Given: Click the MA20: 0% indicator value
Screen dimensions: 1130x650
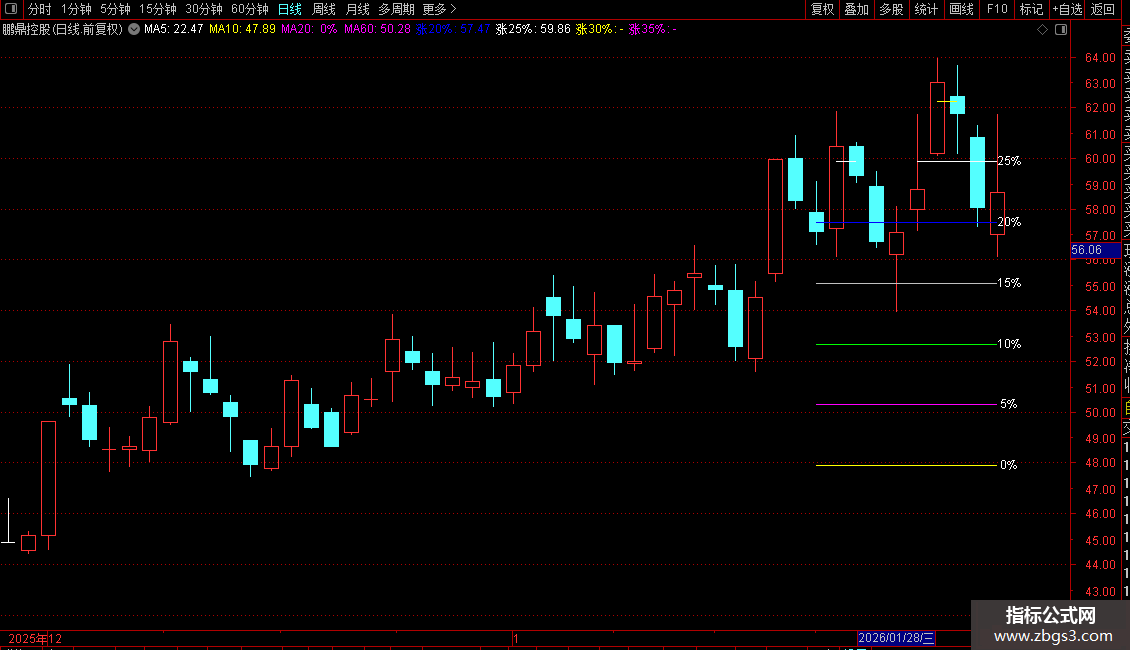Looking at the screenshot, I should 309,30.
